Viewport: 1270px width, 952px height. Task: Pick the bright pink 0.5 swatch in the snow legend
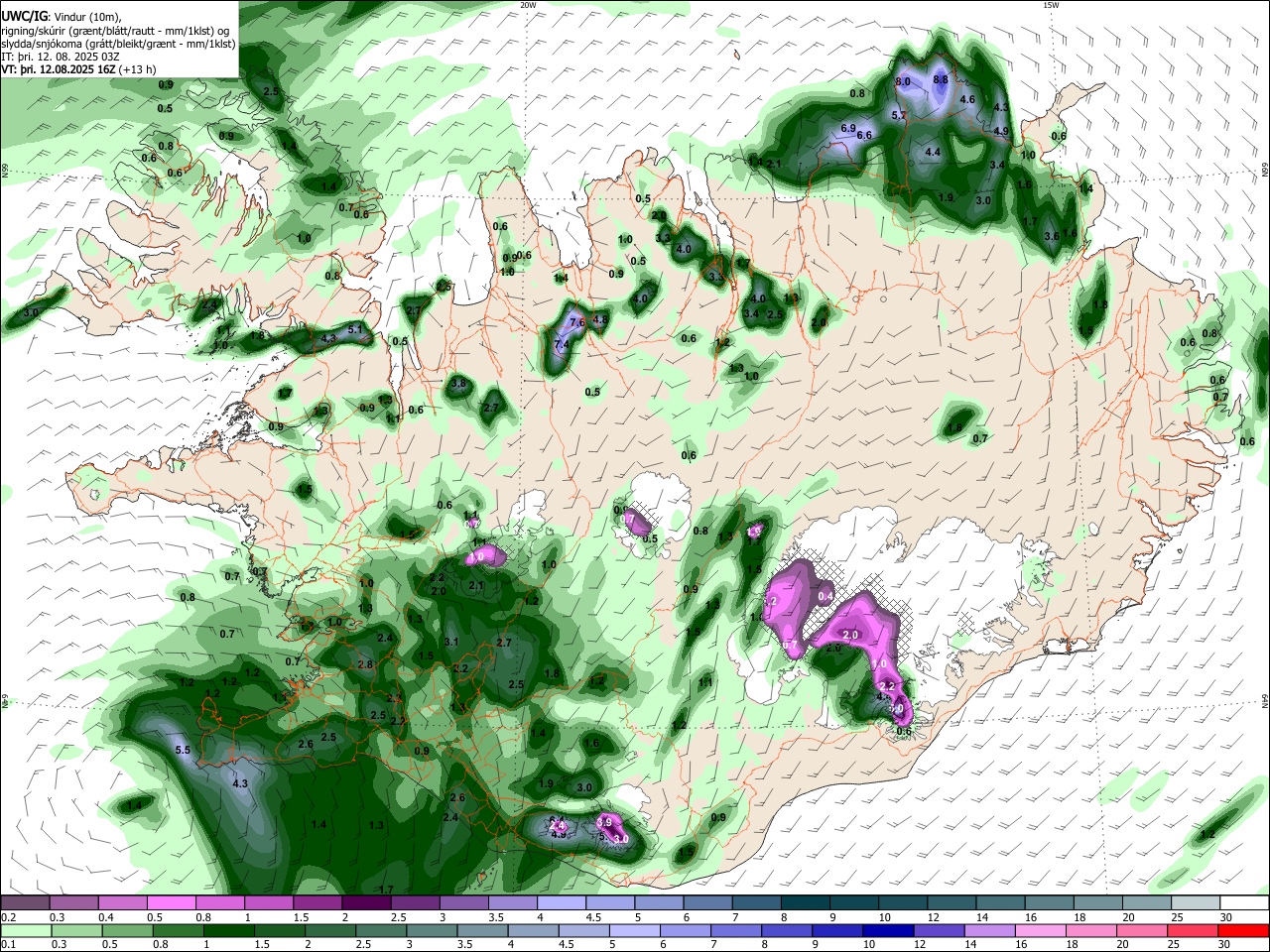point(171,903)
